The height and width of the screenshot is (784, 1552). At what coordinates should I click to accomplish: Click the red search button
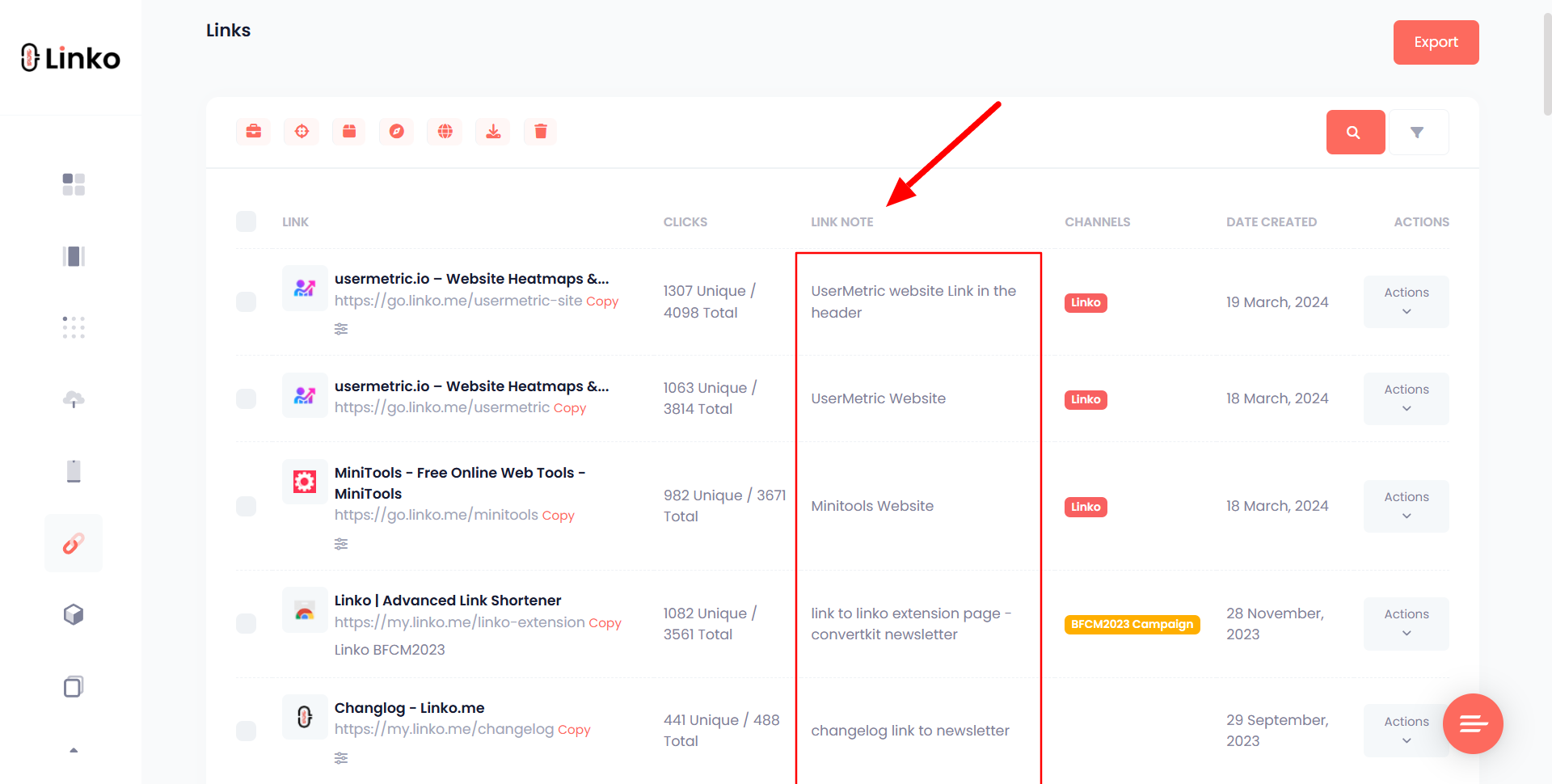pos(1356,132)
